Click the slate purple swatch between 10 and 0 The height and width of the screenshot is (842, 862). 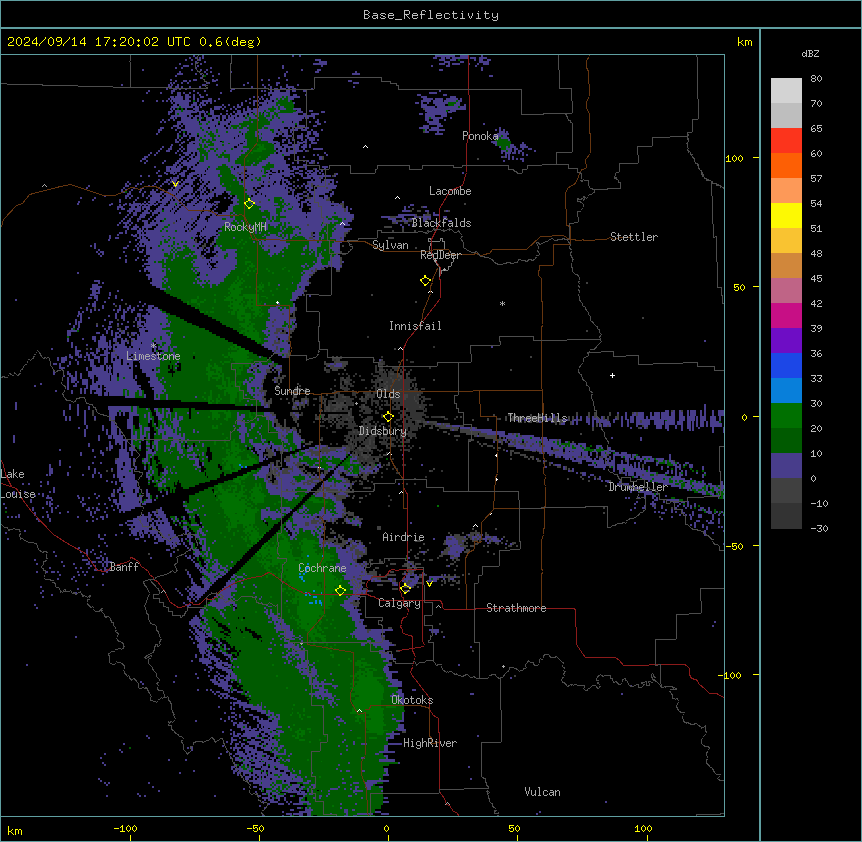pos(786,466)
